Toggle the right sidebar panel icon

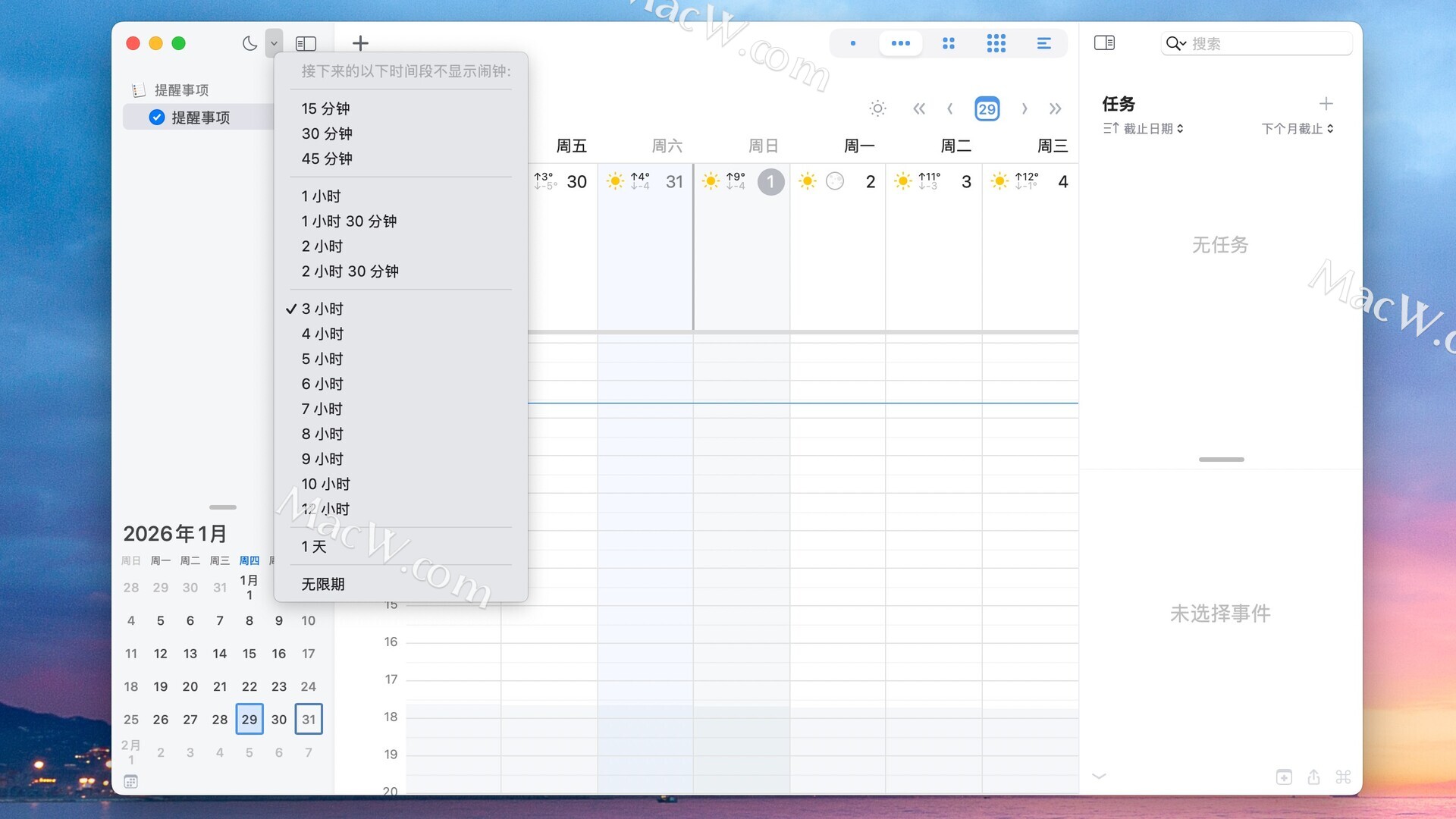coord(1104,43)
